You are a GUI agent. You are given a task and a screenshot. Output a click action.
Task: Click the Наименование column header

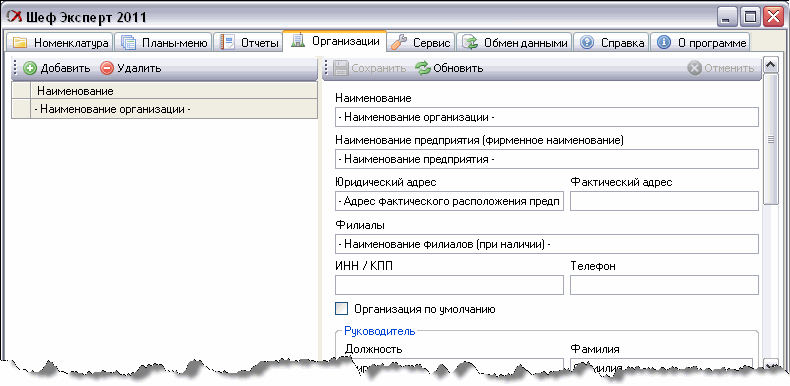174,91
